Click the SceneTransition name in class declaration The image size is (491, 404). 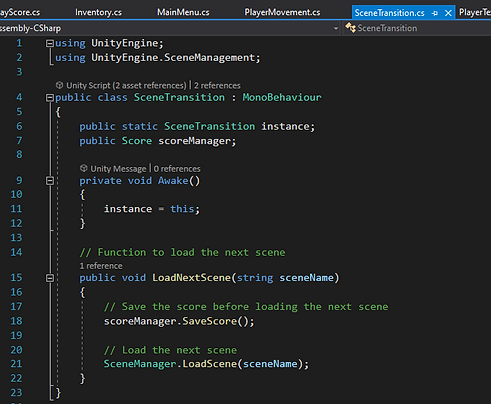click(x=179, y=97)
